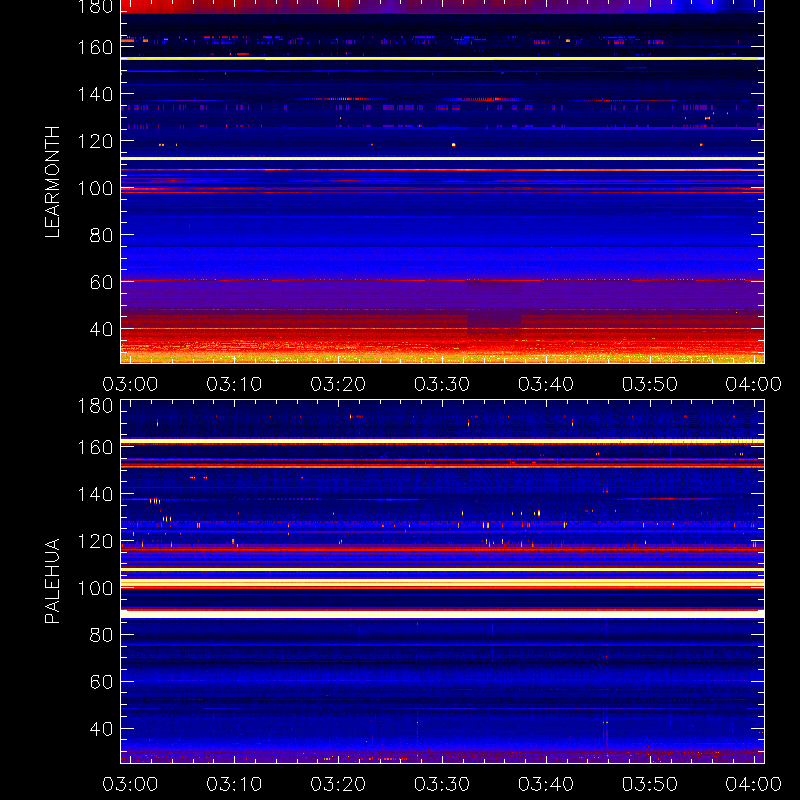Click 03:50 time label under Learmonth plot
Viewport: 800px width, 800px height.
tap(650, 384)
